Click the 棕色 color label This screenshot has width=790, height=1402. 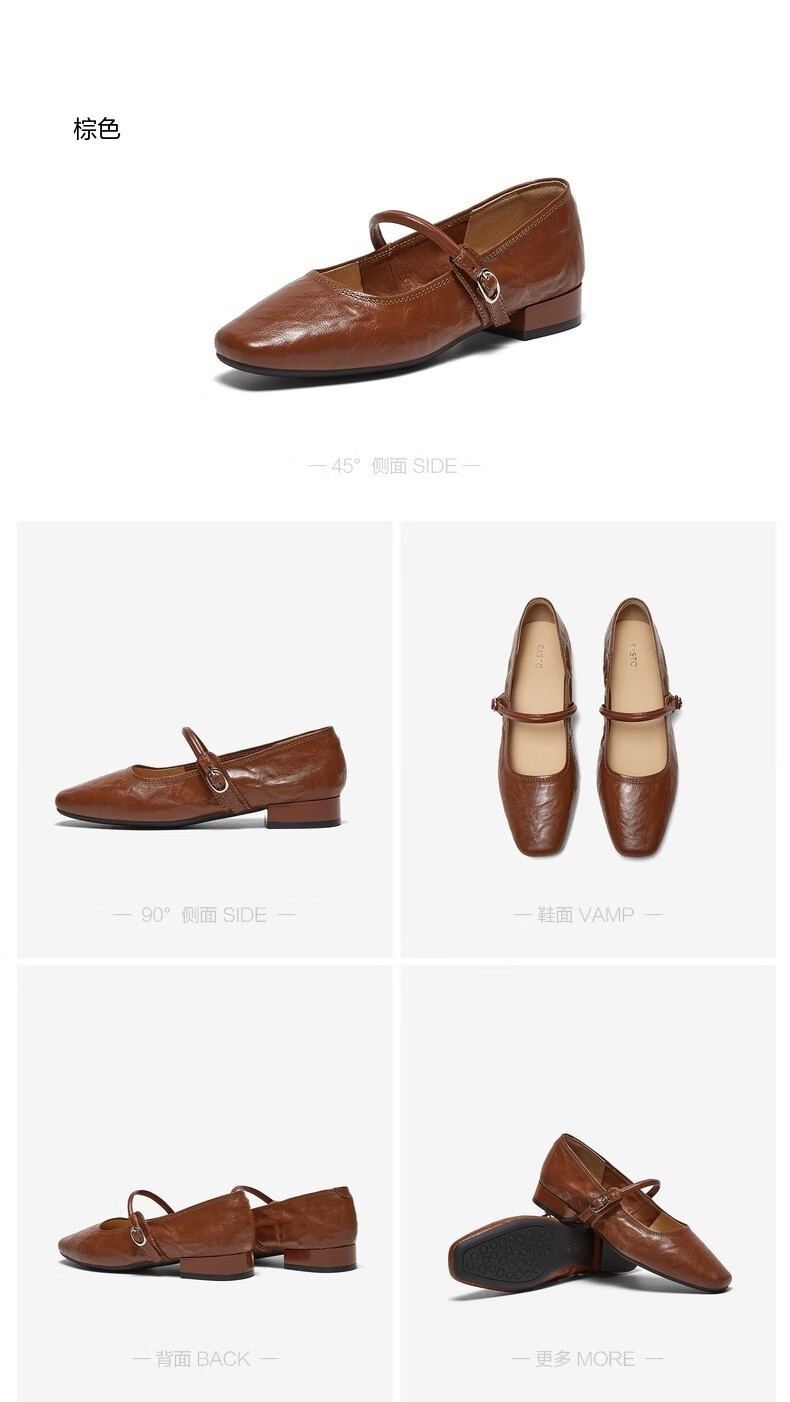click(x=97, y=129)
